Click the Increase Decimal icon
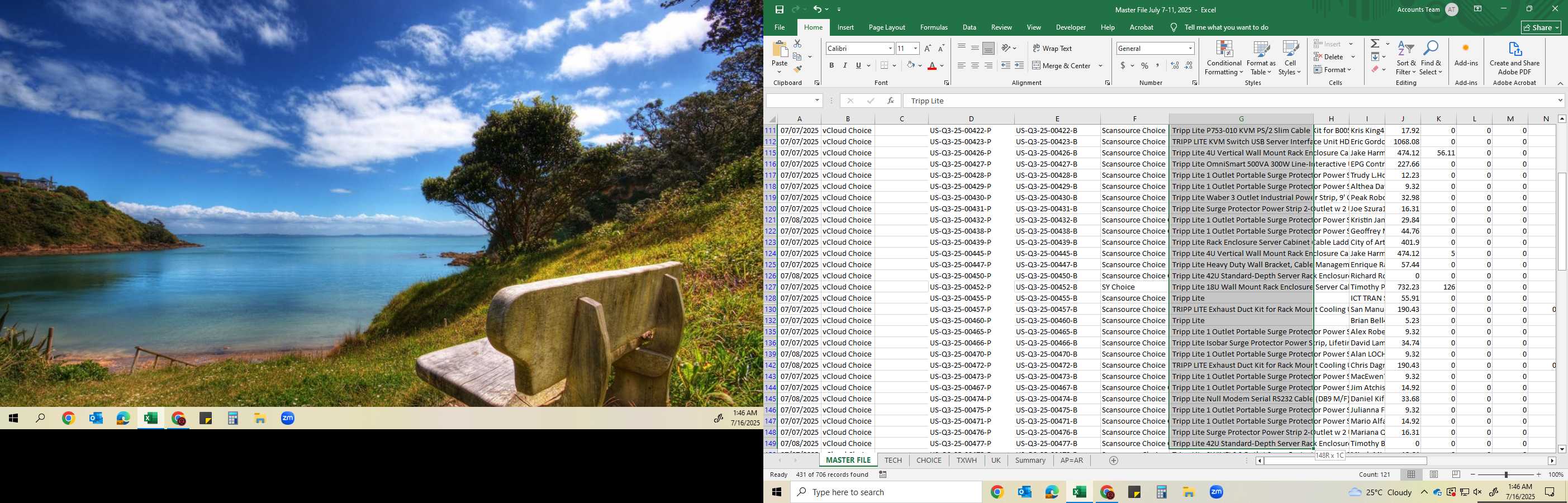Image resolution: width=1568 pixels, height=503 pixels. pyautogui.click(x=1175, y=65)
